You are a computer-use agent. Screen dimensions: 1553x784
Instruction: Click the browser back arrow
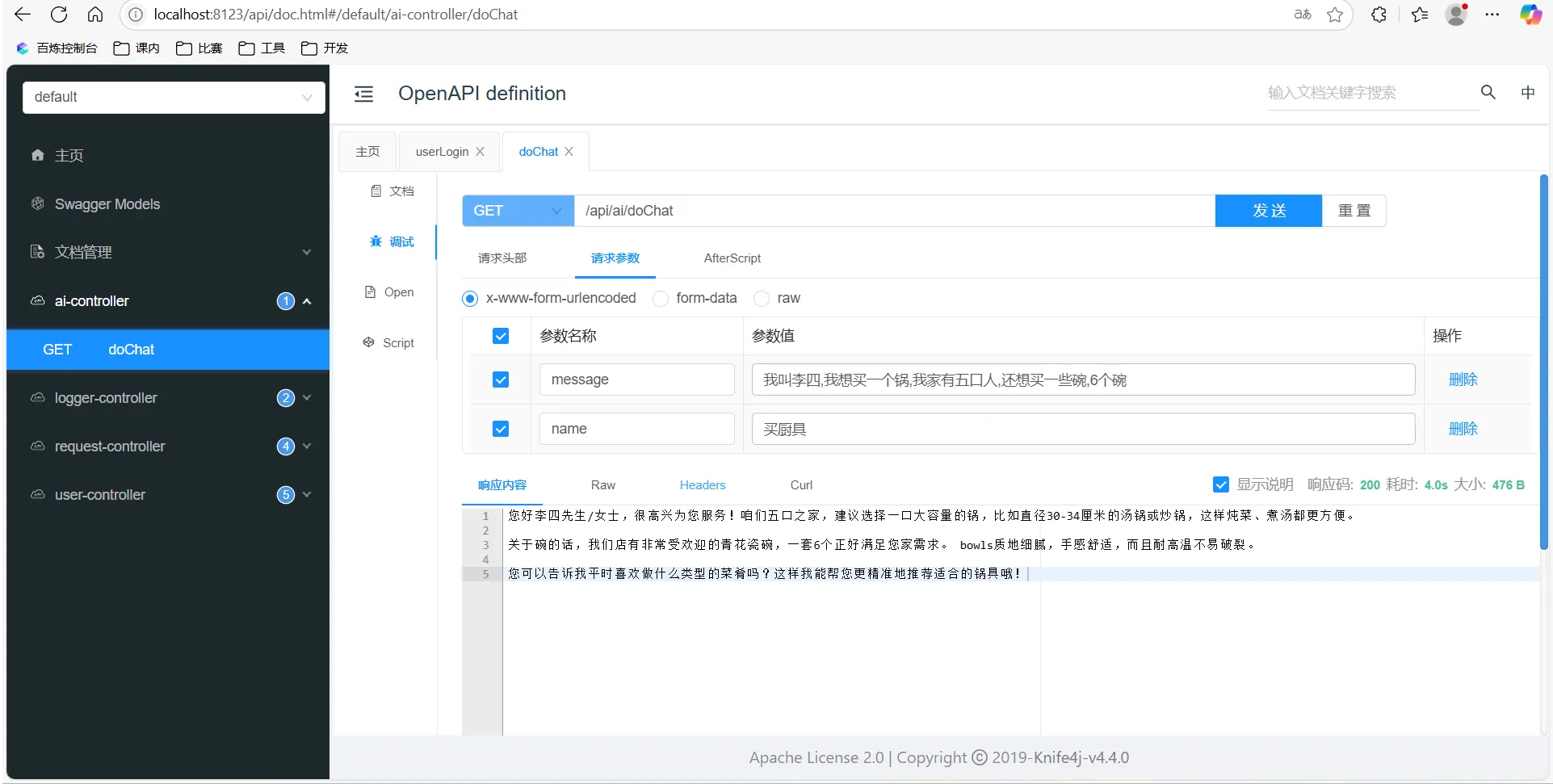pyautogui.click(x=23, y=15)
